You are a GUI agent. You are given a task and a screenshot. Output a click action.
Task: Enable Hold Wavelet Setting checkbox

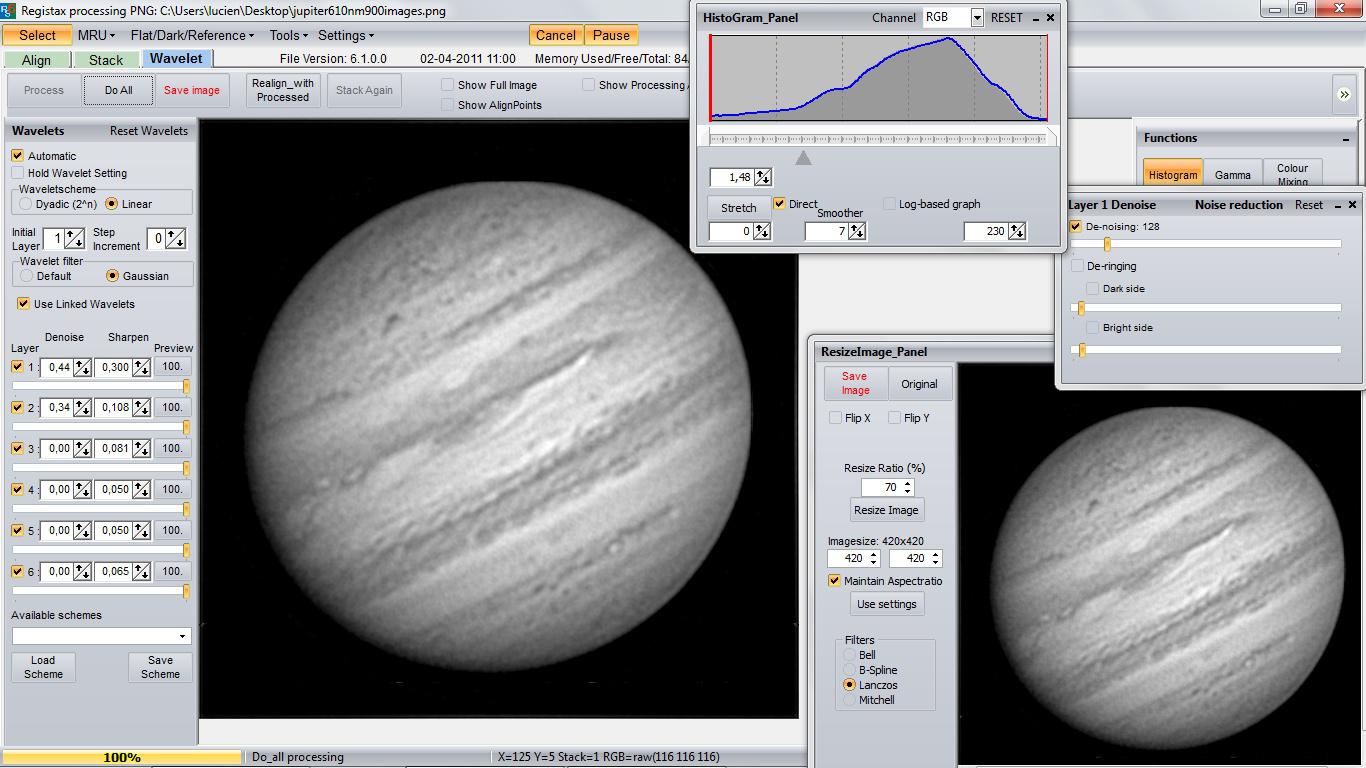pyautogui.click(x=17, y=173)
